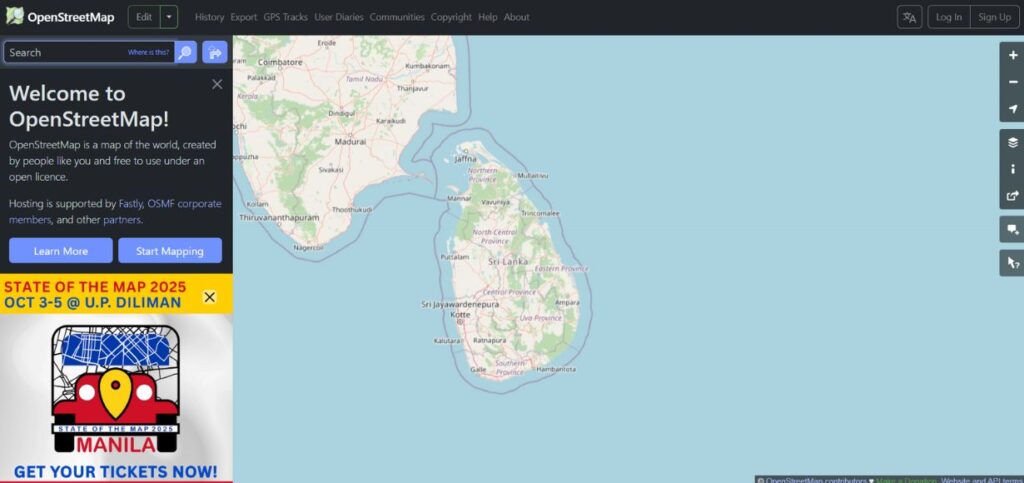Click the 'Hambantota' map label
Image resolution: width=1024 pixels, height=483 pixels.
coord(556,369)
